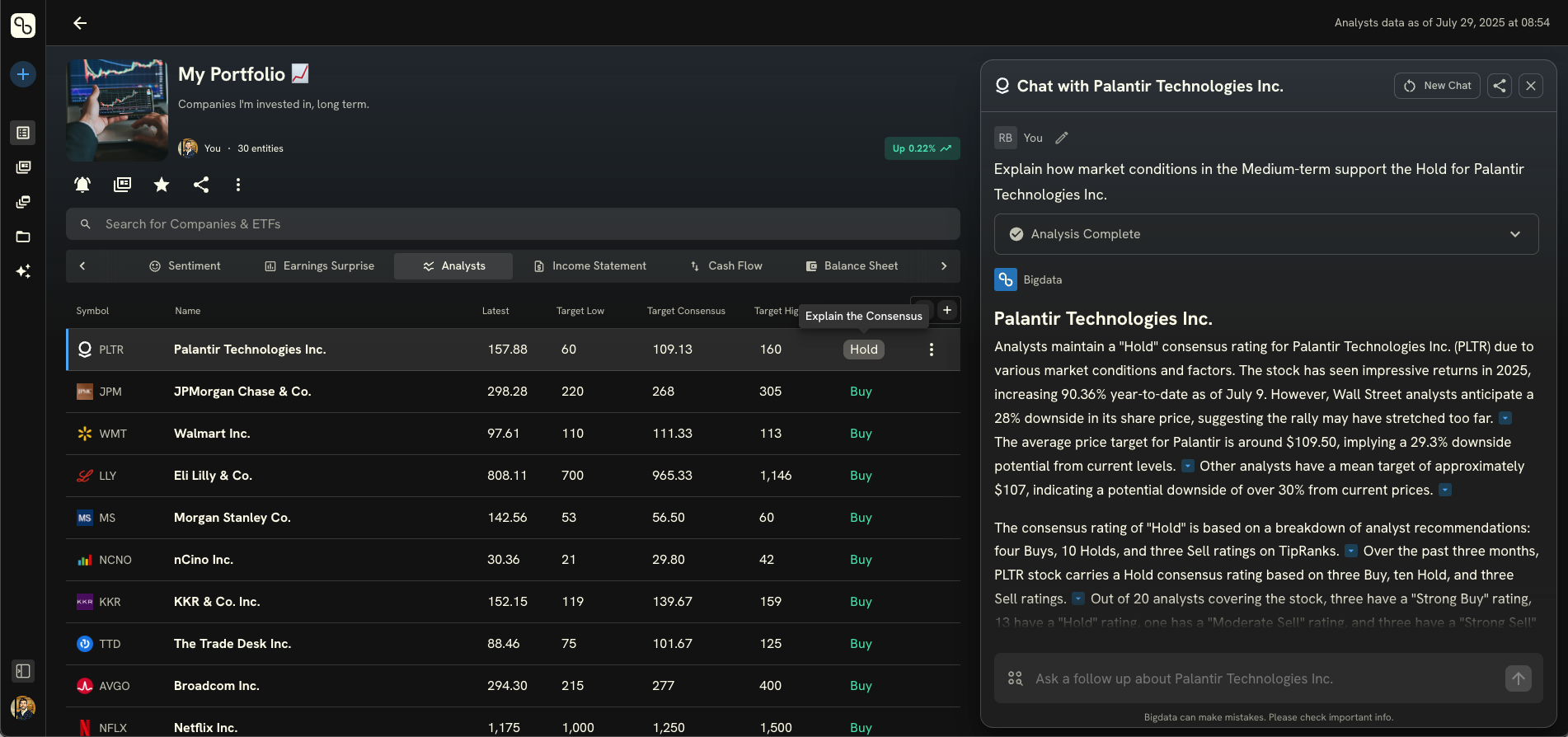Switch to the Earnings Surprise tab
The width and height of the screenshot is (1568, 737).
pyautogui.click(x=320, y=266)
